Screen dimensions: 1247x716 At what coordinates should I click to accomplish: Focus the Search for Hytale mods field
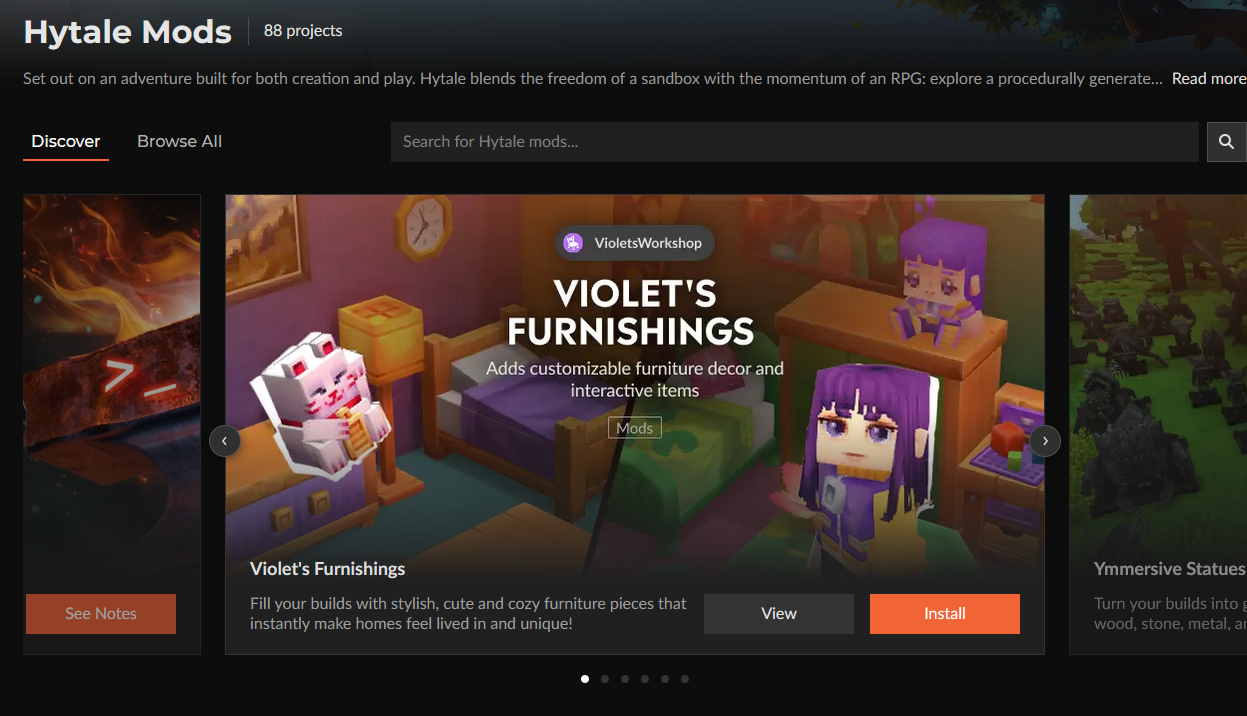tap(795, 142)
